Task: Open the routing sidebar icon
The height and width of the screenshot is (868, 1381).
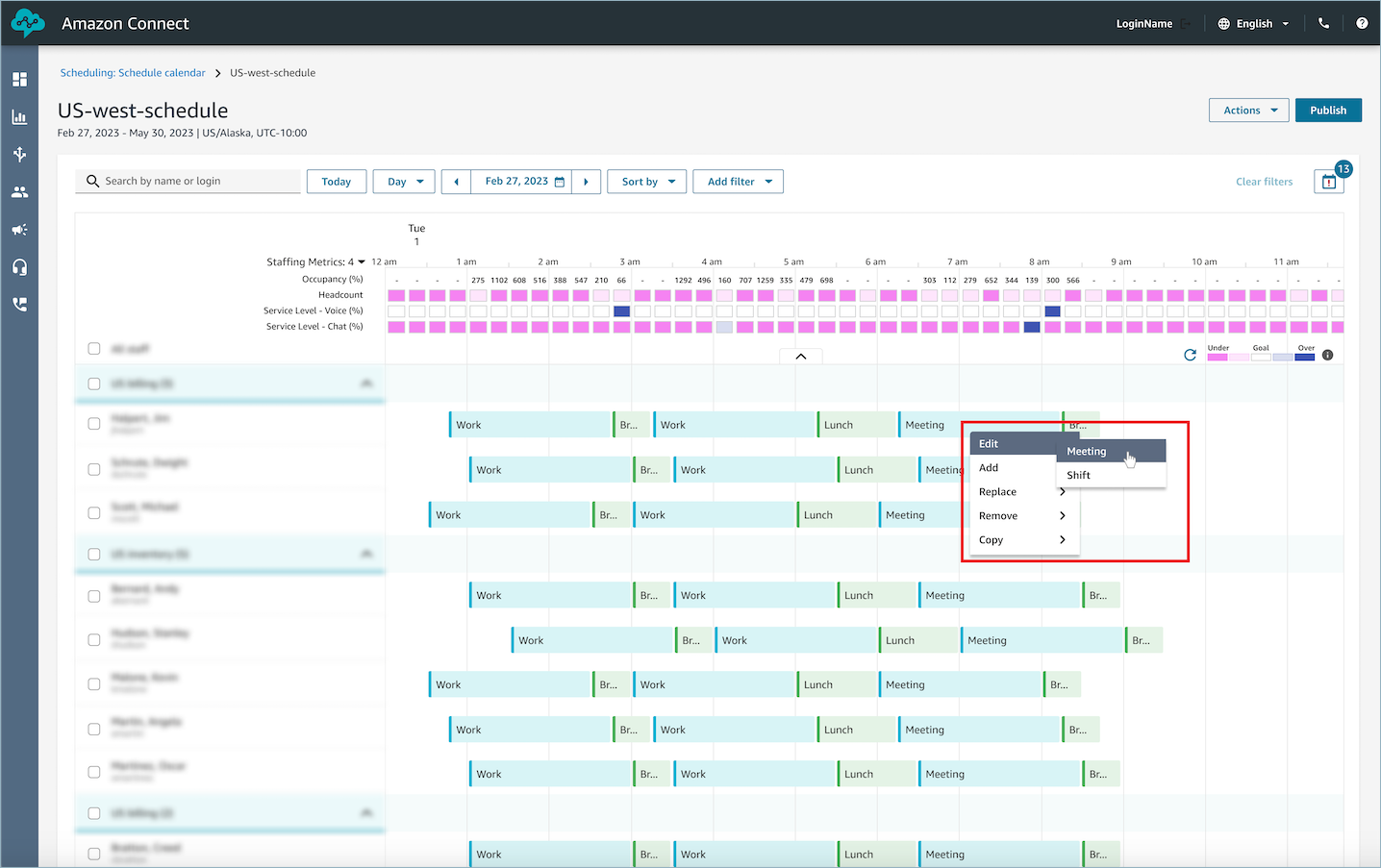Action: (19, 155)
